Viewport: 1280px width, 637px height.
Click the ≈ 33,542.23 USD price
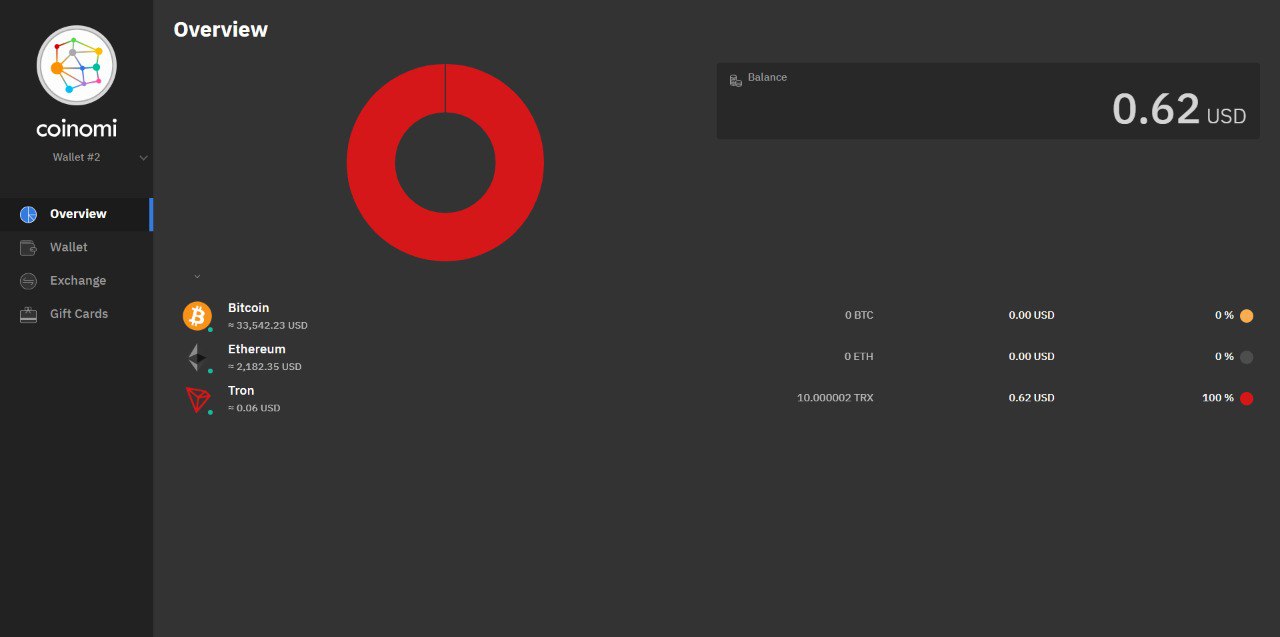268,326
